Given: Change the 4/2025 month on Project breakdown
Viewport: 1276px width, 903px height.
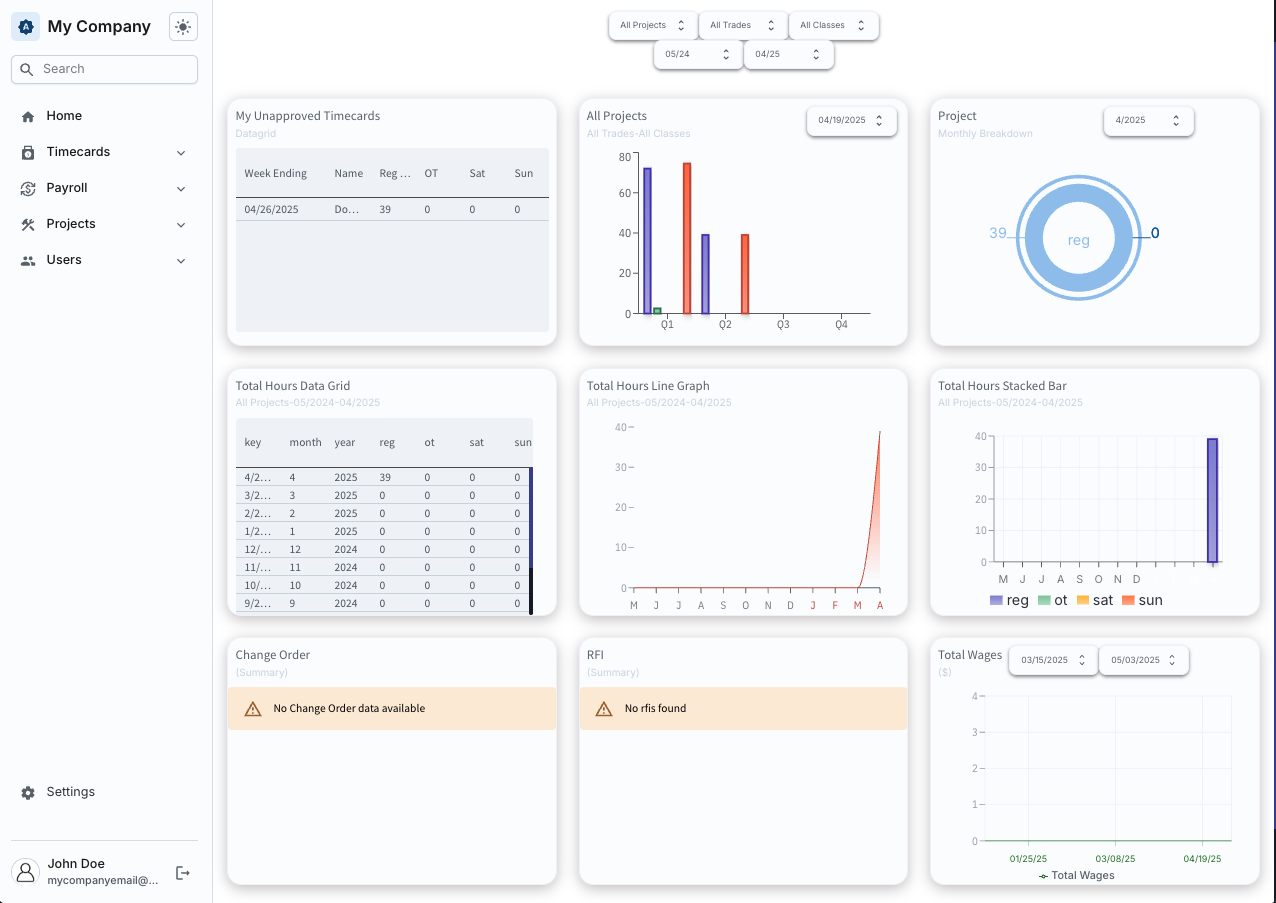Looking at the screenshot, I should coord(1148,120).
